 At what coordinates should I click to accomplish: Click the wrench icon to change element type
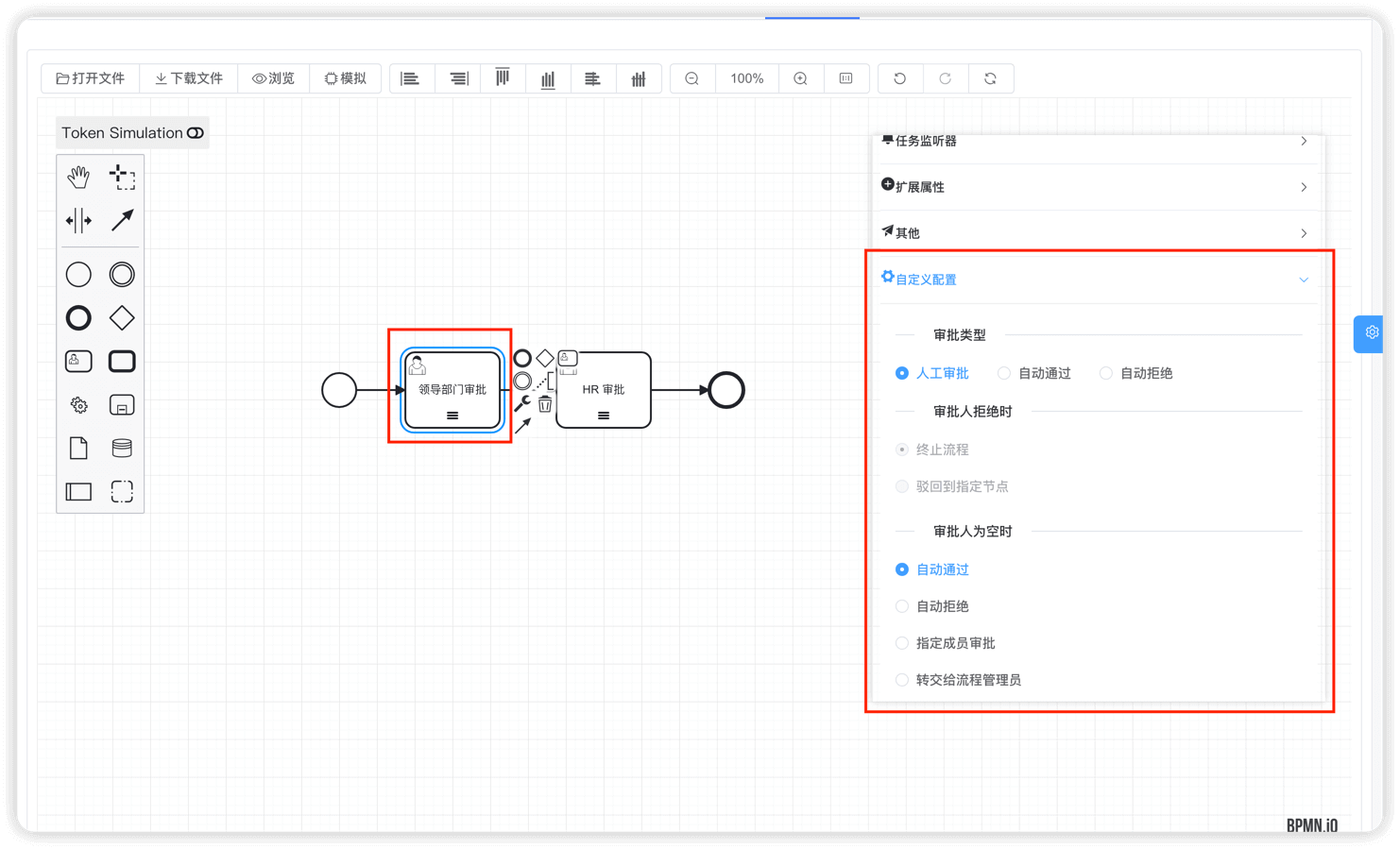pos(521,403)
